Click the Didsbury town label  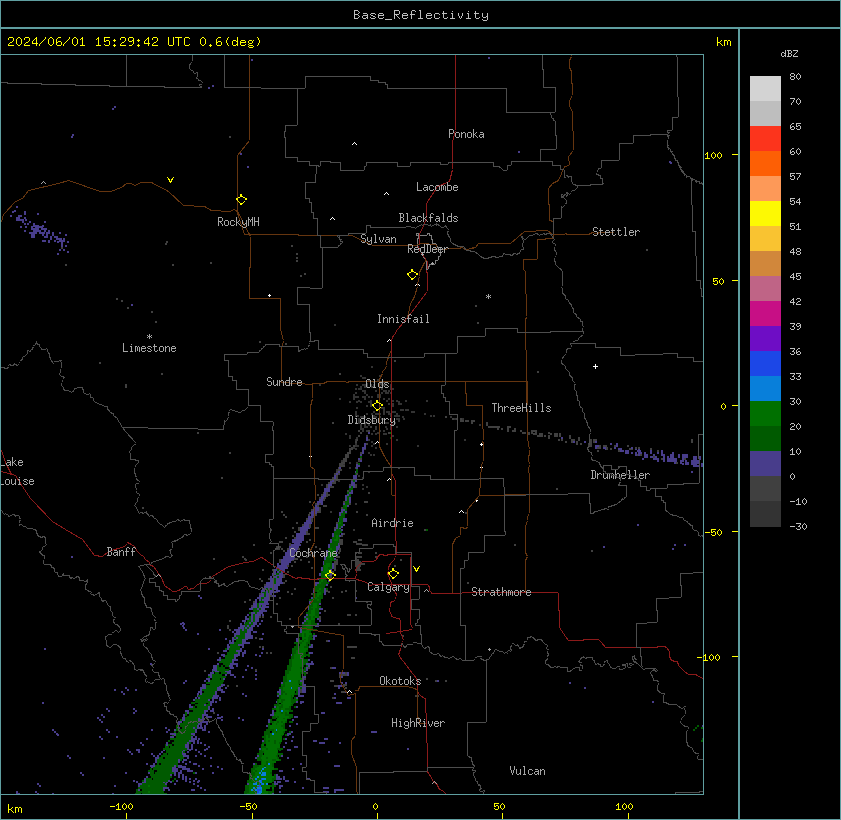(x=371, y=420)
